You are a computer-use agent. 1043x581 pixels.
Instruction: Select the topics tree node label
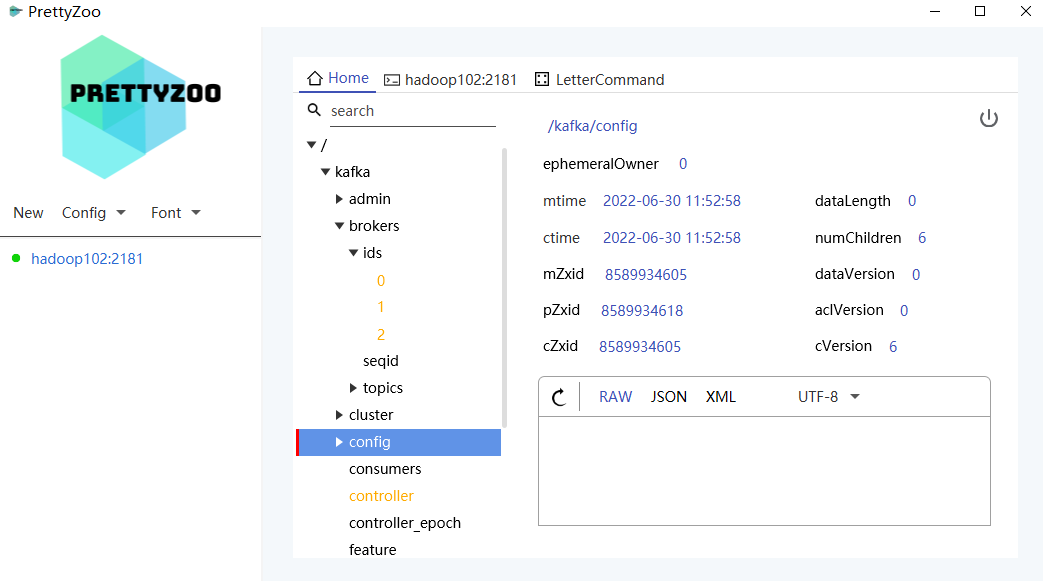pyautogui.click(x=382, y=388)
